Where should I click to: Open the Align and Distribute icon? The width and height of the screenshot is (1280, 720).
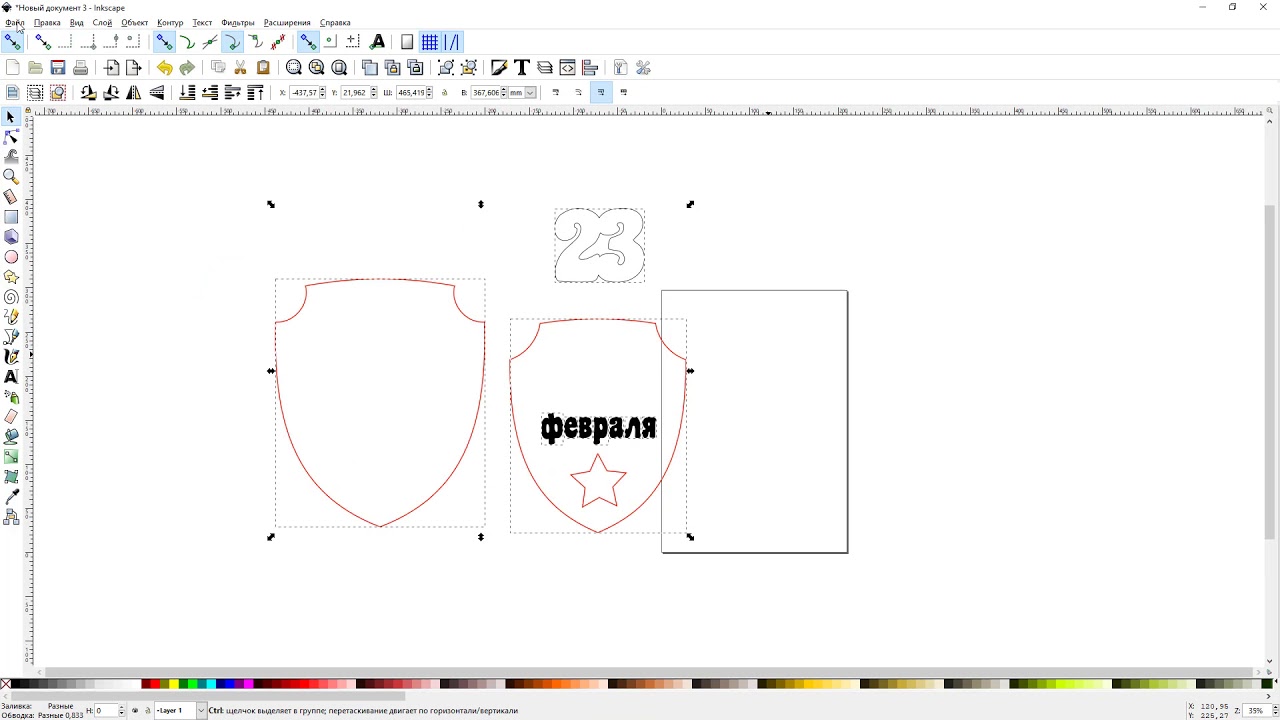[x=590, y=68]
